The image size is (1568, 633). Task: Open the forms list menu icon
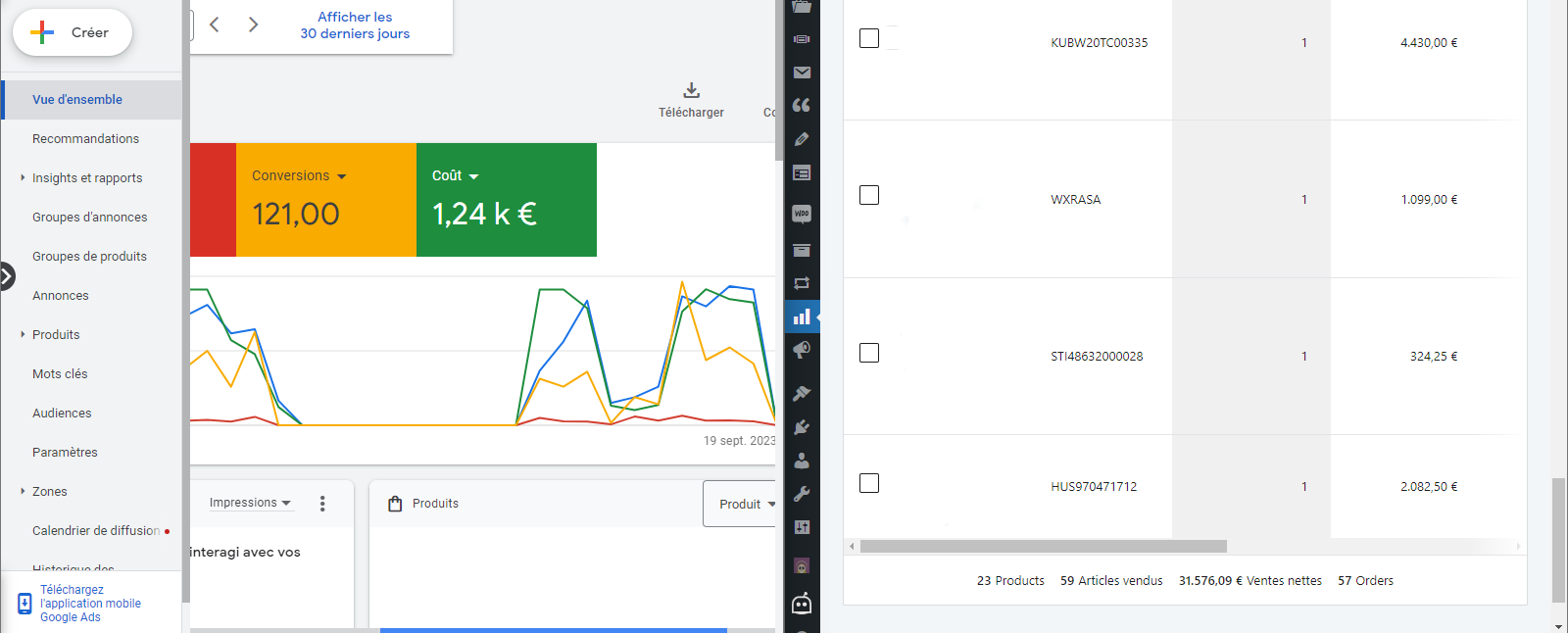802,173
